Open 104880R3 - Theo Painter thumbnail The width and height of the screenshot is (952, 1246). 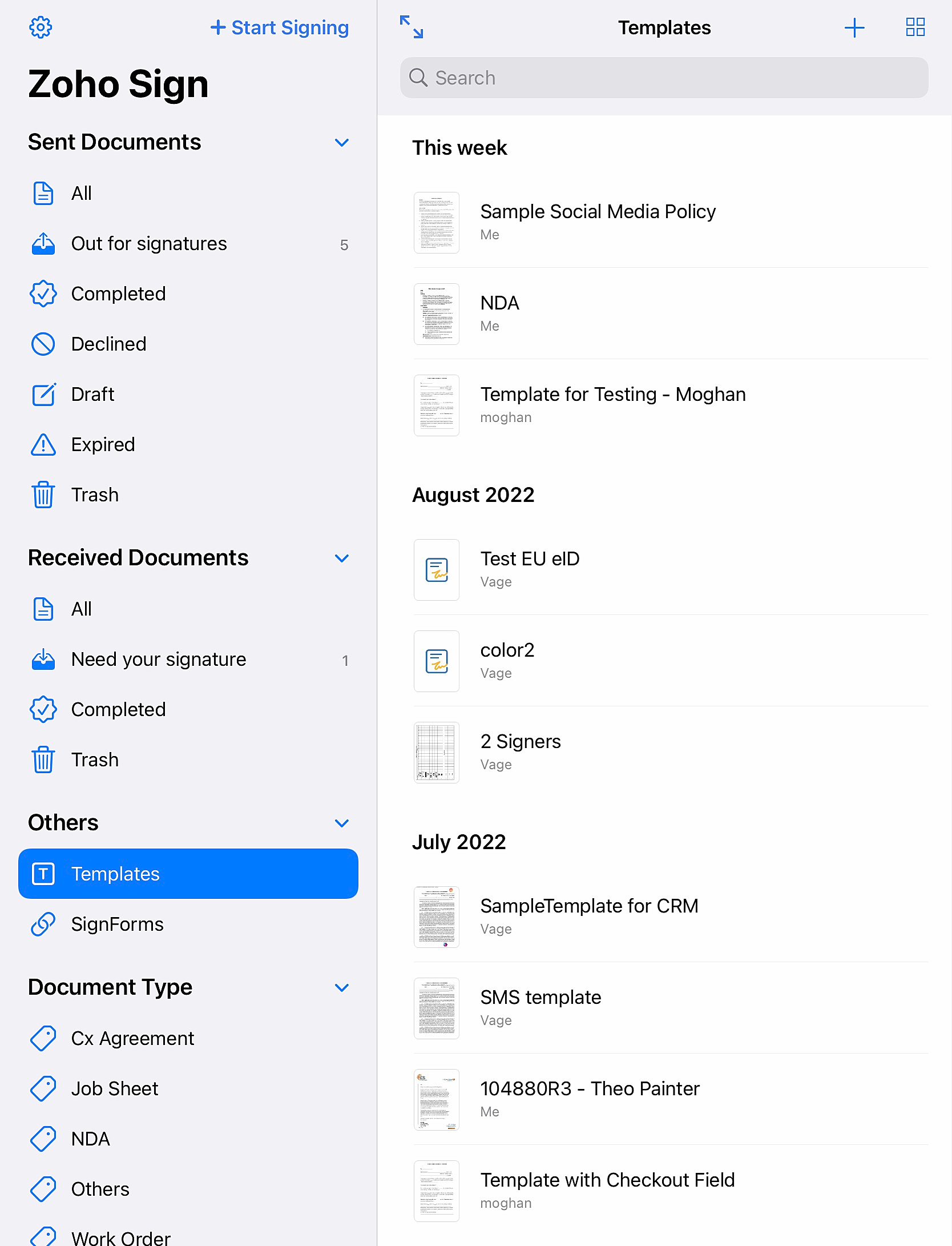437,1100
